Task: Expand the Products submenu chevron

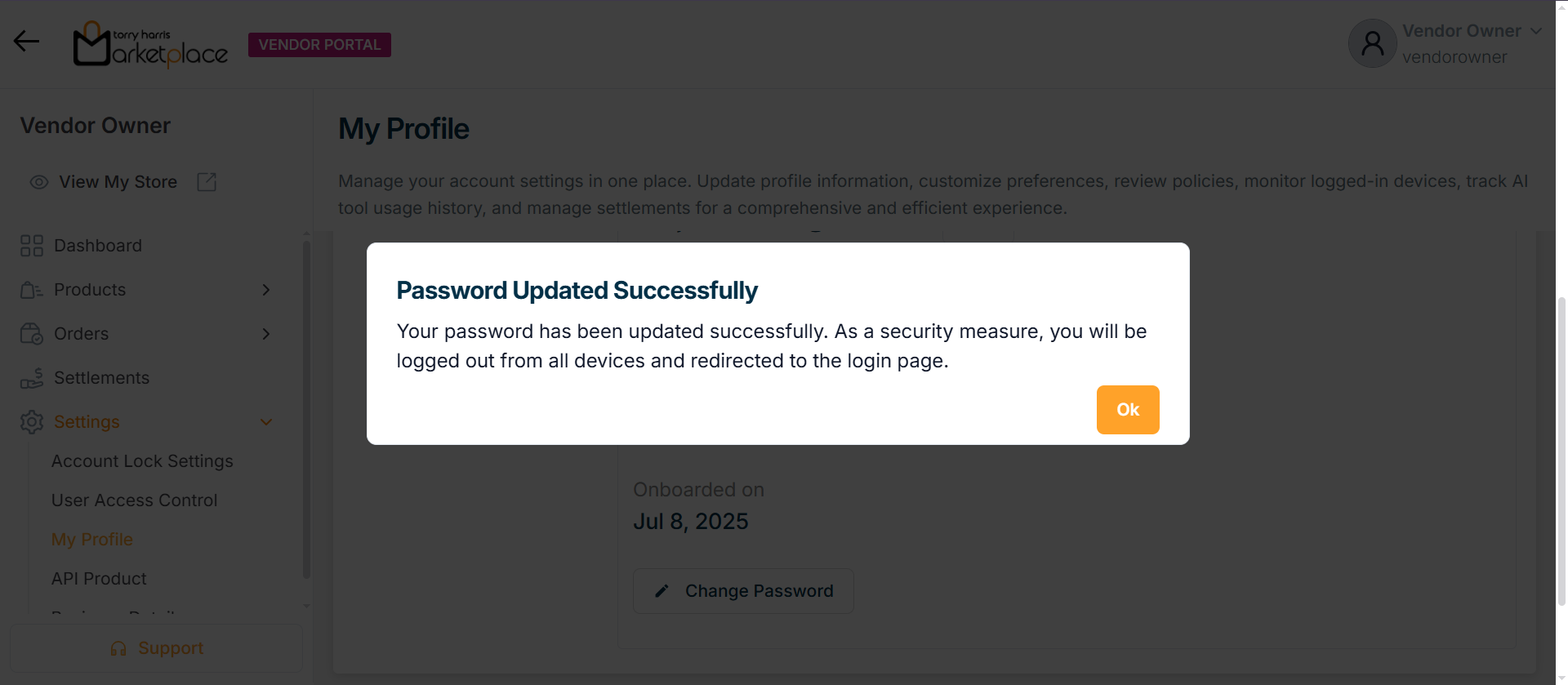Action: [265, 290]
